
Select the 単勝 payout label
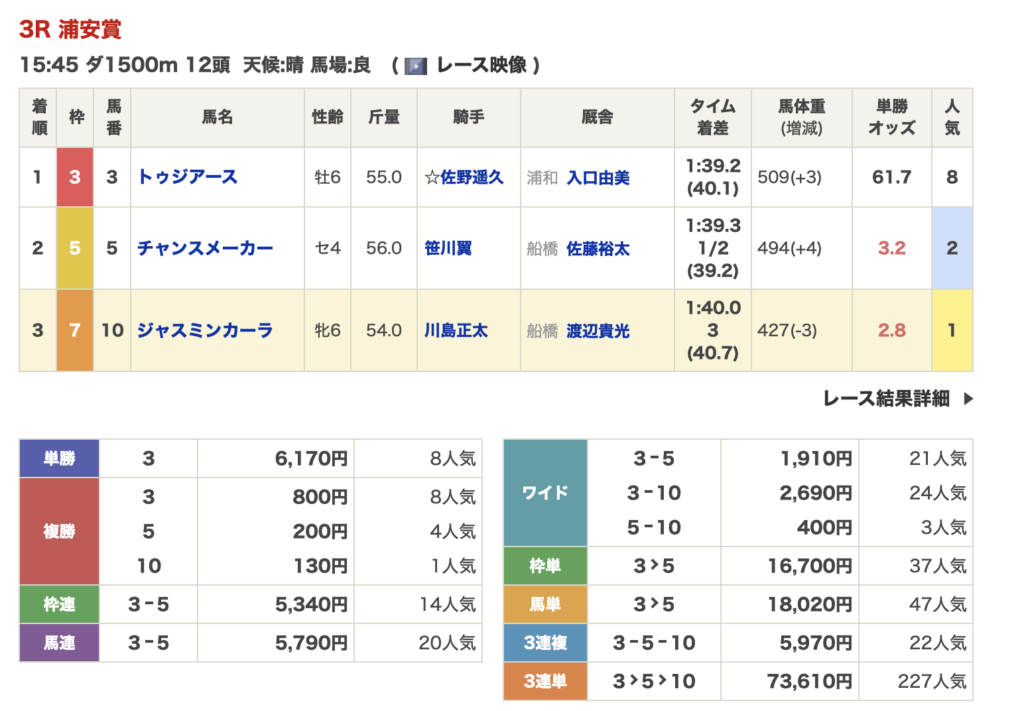point(59,459)
